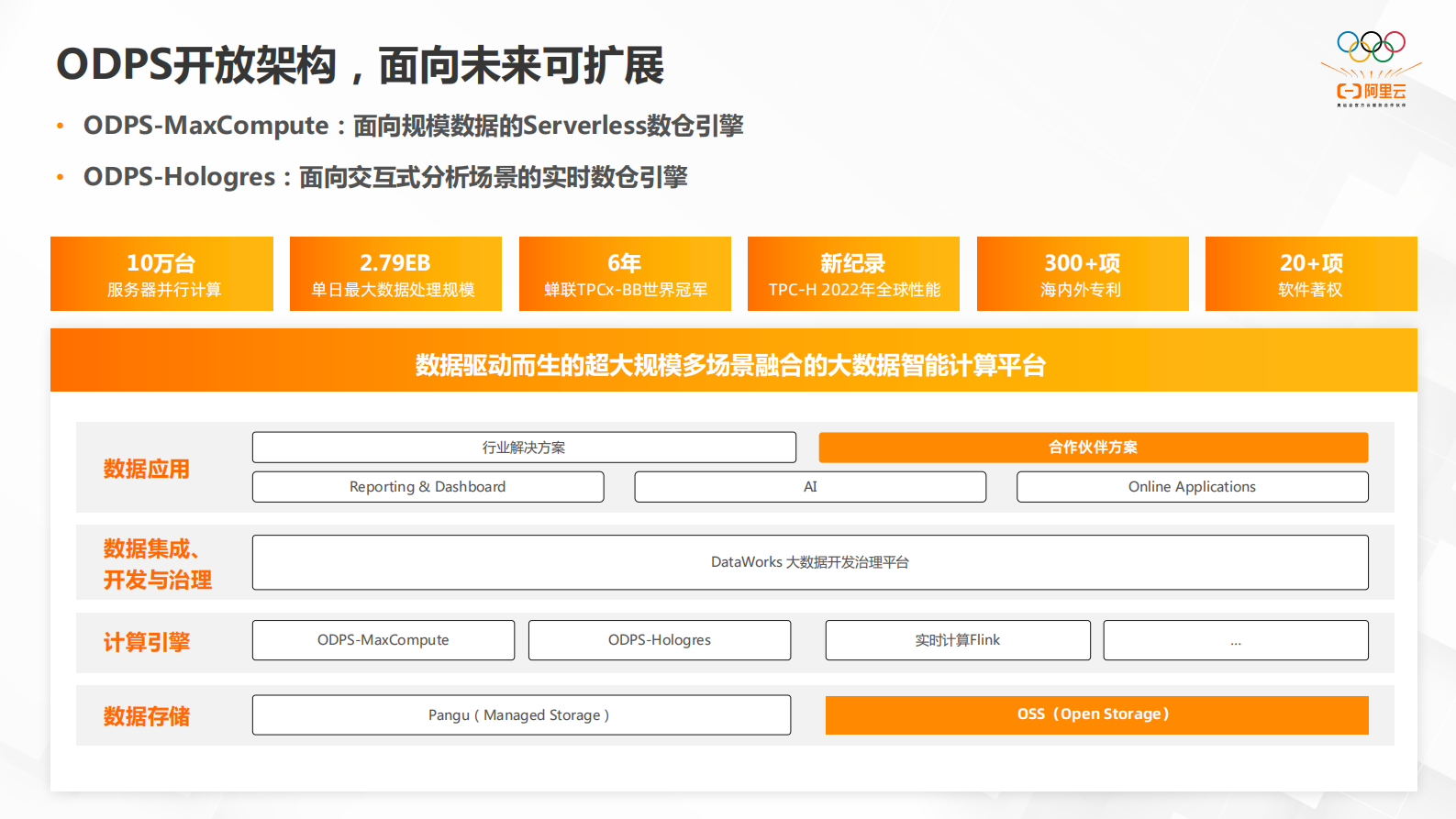The height and width of the screenshot is (819, 1456).
Task: Select the 10万台 server statistic tile
Action: click(161, 274)
